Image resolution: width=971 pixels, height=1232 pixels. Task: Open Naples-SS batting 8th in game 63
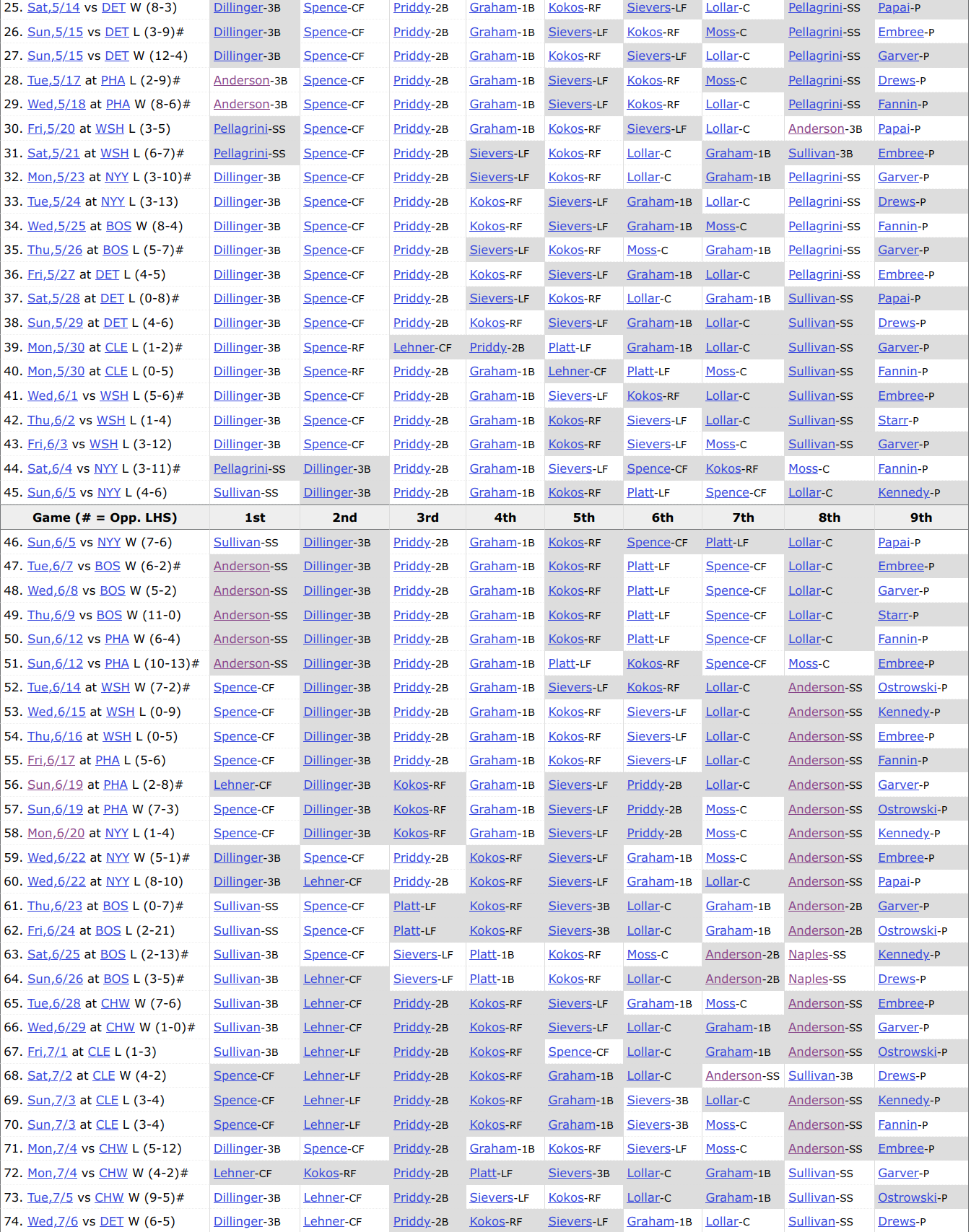click(809, 955)
